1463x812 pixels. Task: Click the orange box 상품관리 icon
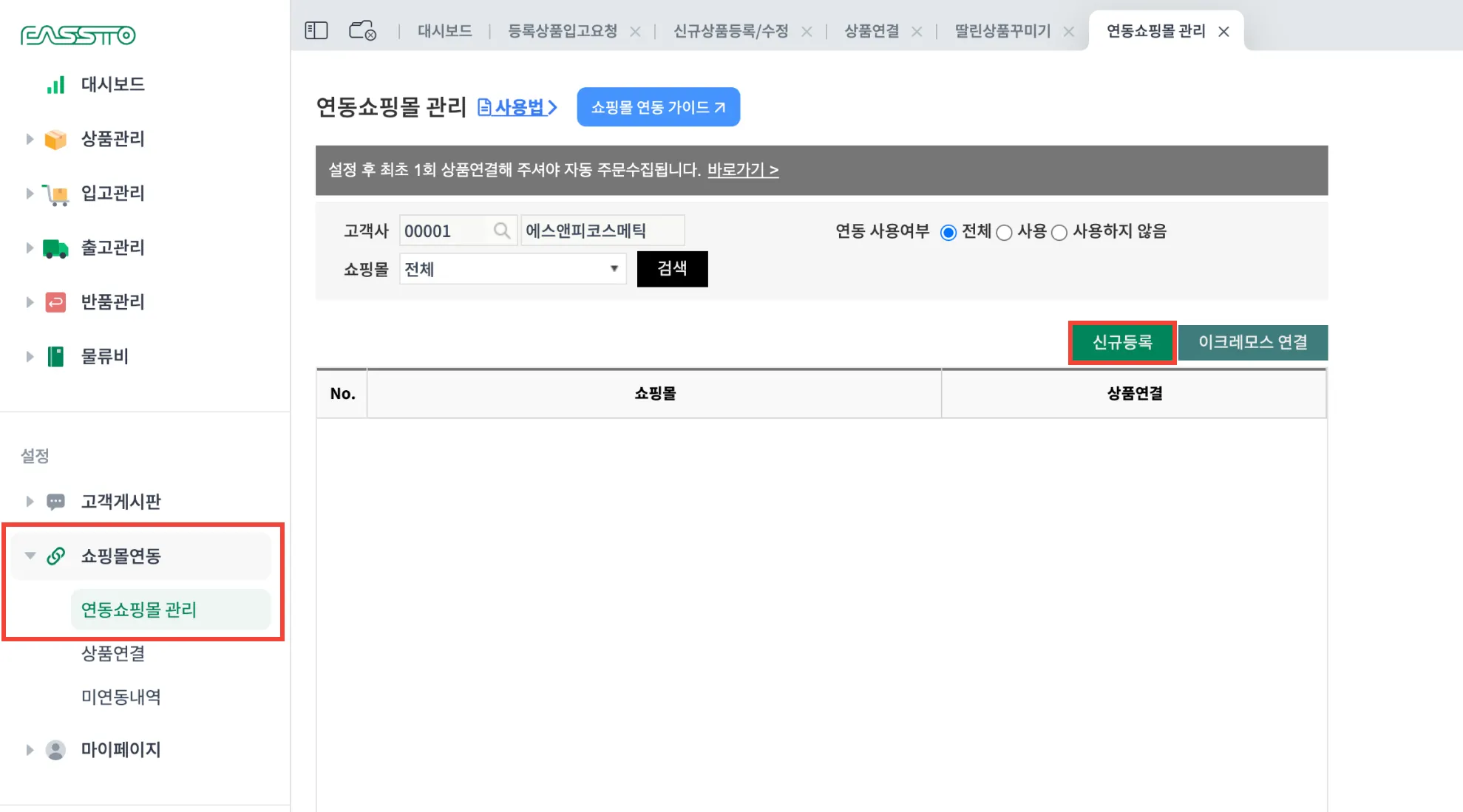pyautogui.click(x=55, y=139)
